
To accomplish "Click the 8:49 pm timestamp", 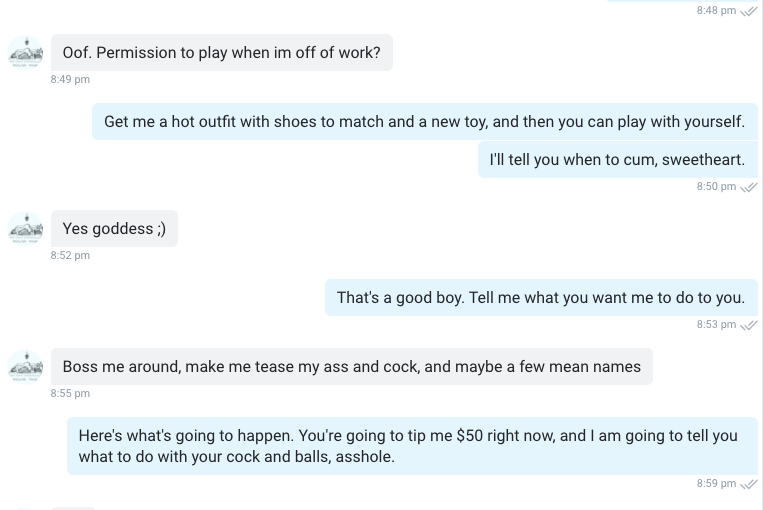I will pos(70,80).
